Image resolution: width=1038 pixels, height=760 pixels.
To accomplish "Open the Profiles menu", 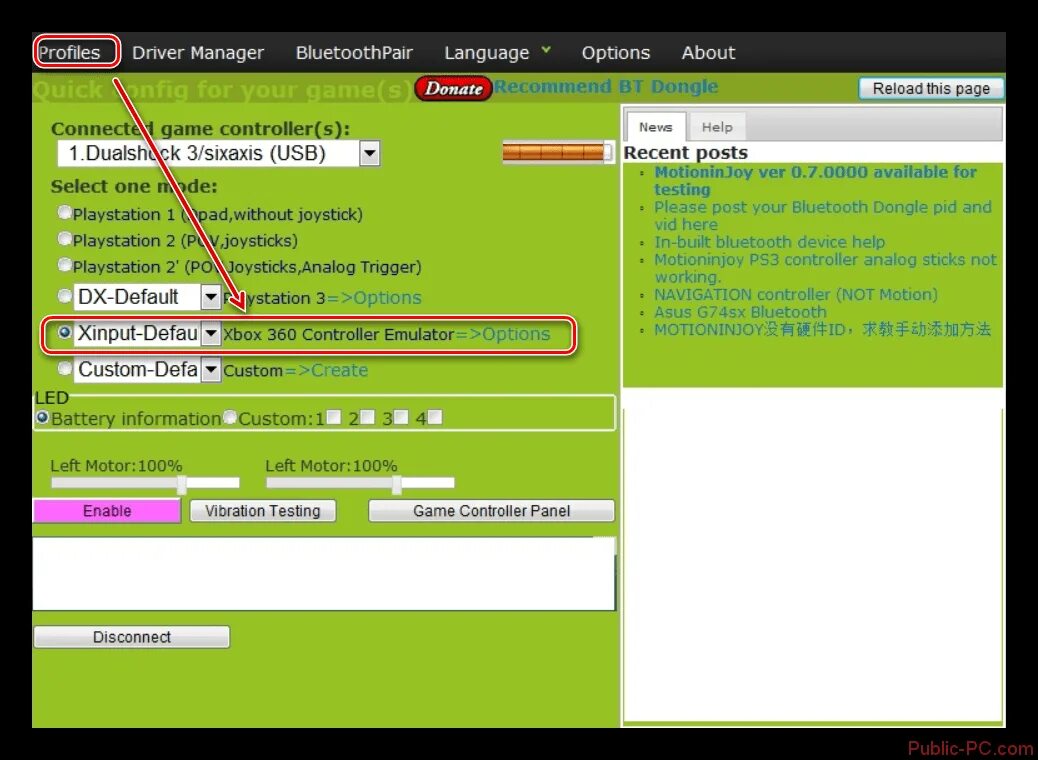I will (x=69, y=52).
